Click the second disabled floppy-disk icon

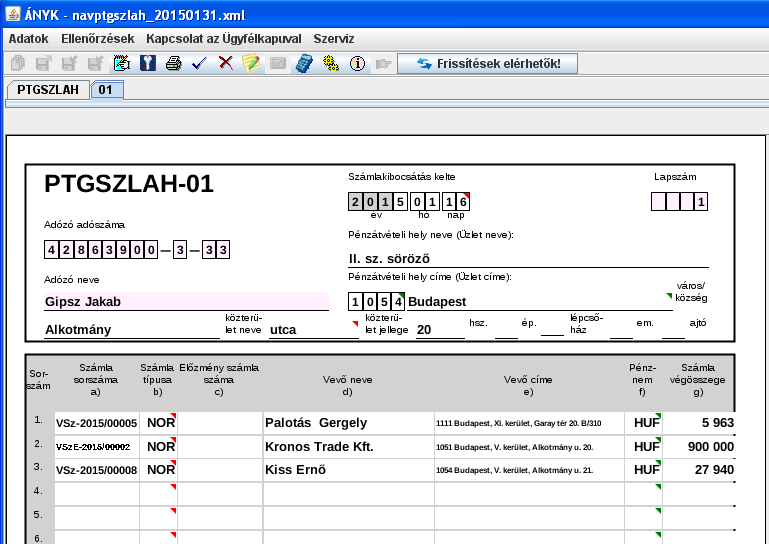click(x=69, y=64)
